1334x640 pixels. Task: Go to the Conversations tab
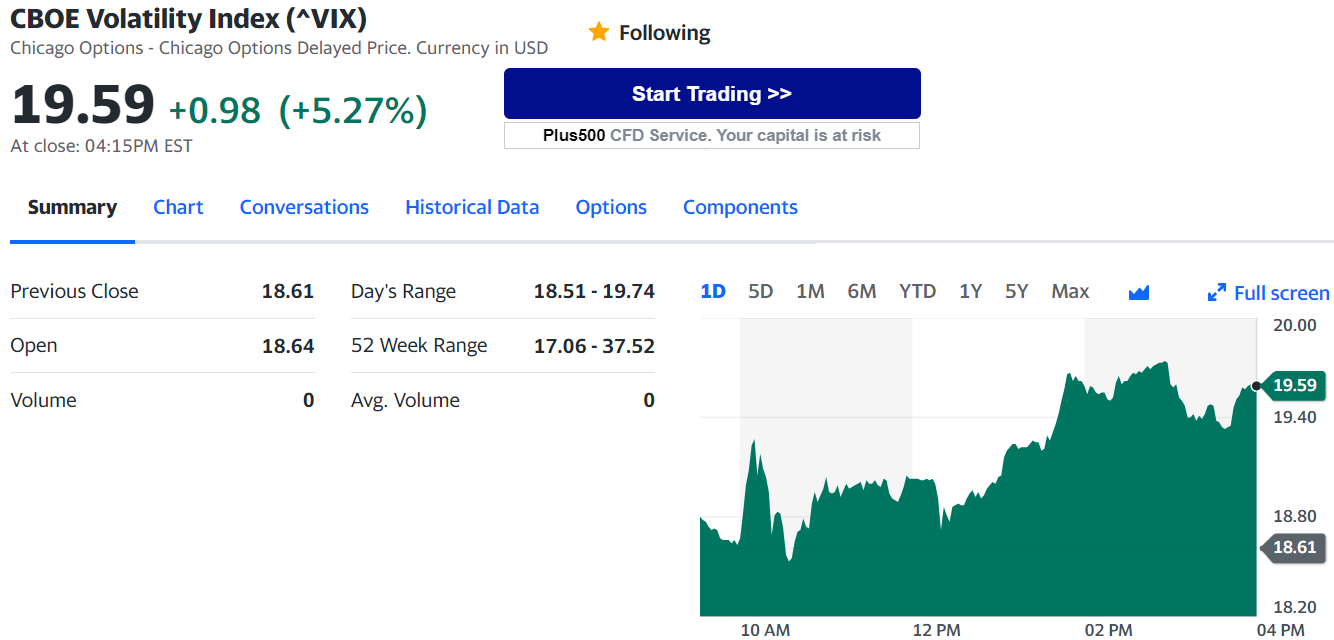coord(304,207)
